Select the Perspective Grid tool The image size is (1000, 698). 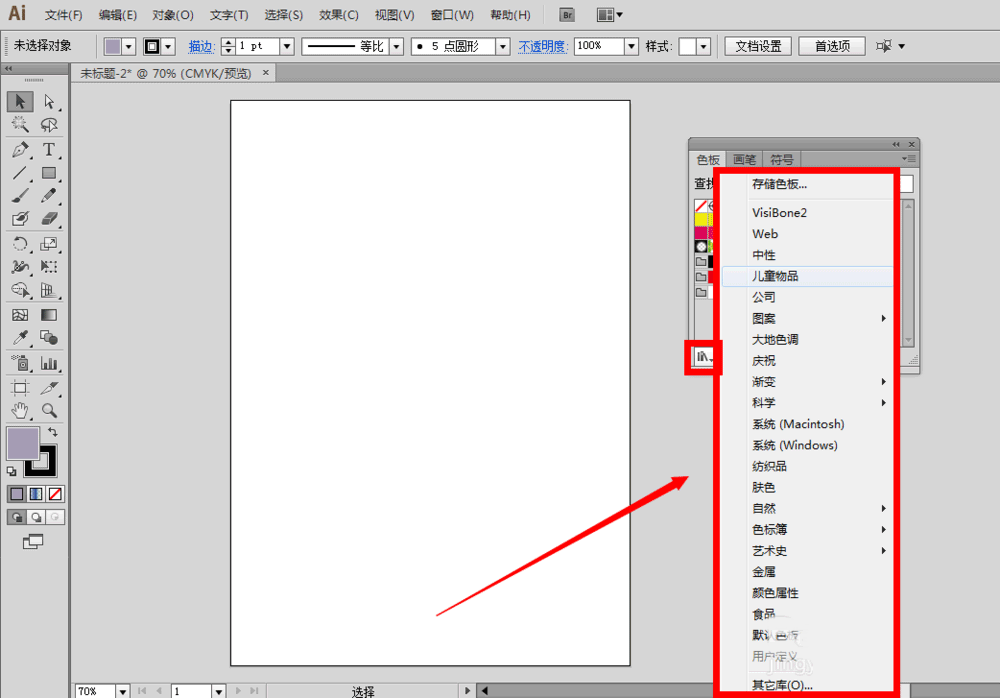[x=49, y=290]
